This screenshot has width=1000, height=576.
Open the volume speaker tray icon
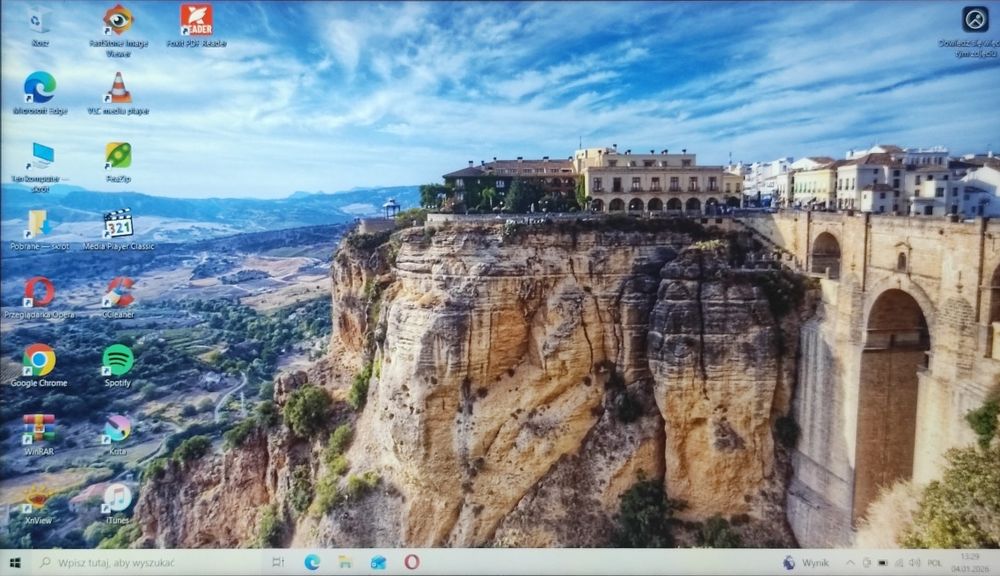tap(915, 563)
